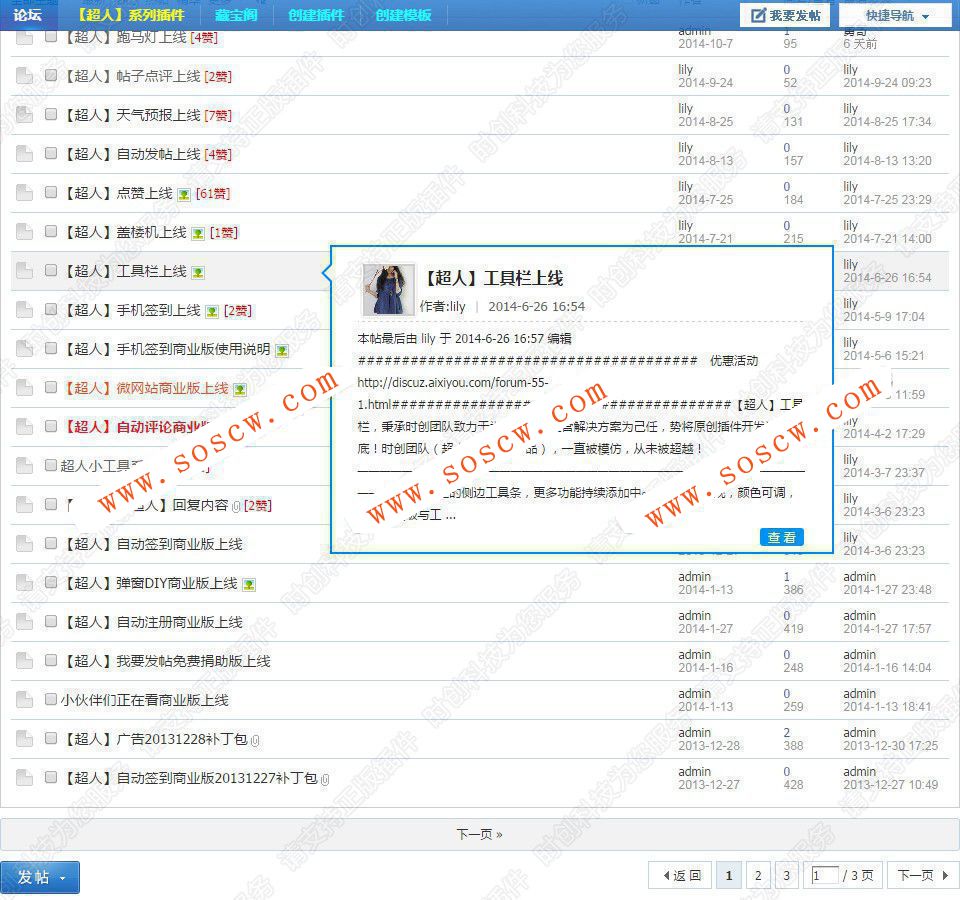Click thread icon beside 天气预报上线 post
This screenshot has width=960, height=900.
24,114
